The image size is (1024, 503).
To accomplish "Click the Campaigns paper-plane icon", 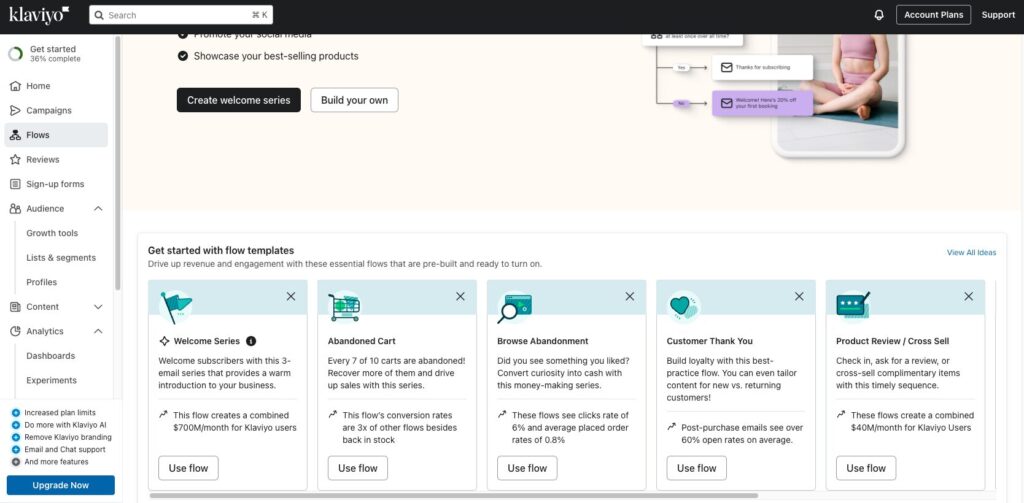I will coord(15,110).
